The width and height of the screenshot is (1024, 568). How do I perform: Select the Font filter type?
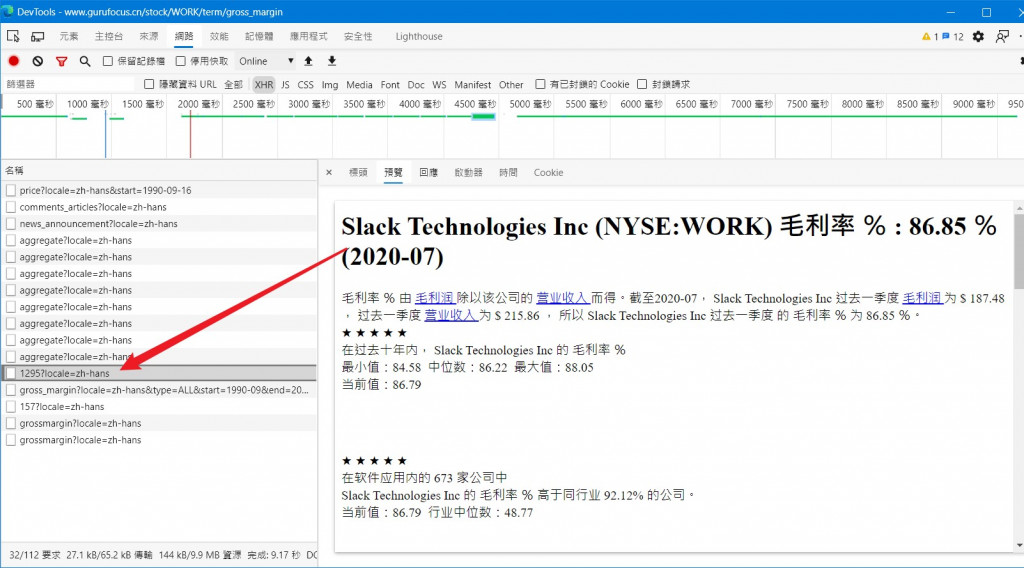390,84
